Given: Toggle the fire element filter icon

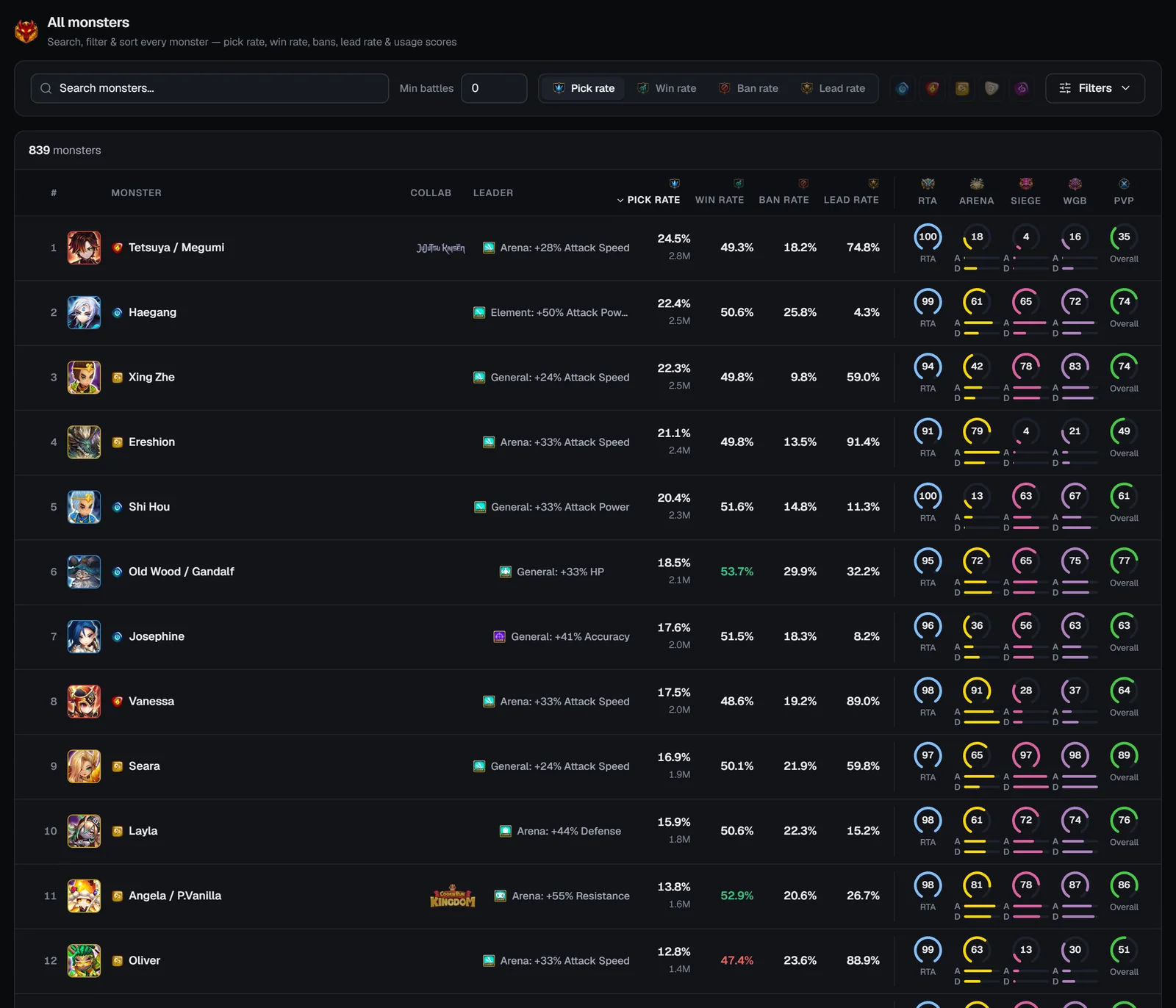Looking at the screenshot, I should 933,88.
